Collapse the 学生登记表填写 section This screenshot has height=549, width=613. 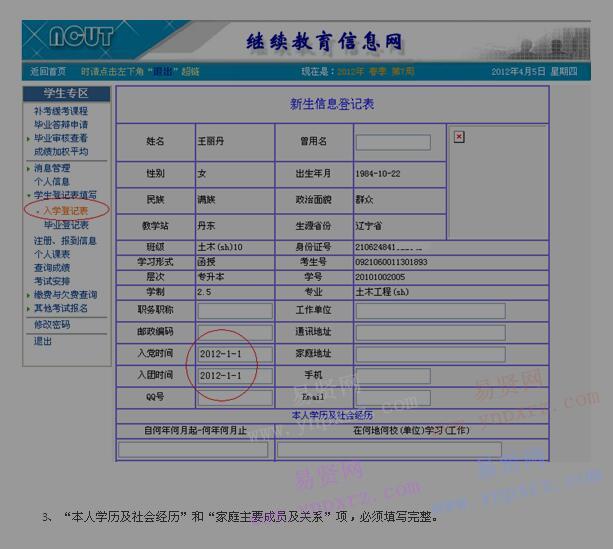28,196
